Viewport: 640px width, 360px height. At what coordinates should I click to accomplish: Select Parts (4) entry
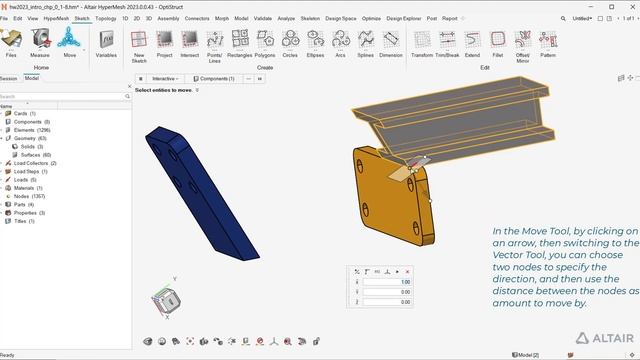[x=24, y=204]
